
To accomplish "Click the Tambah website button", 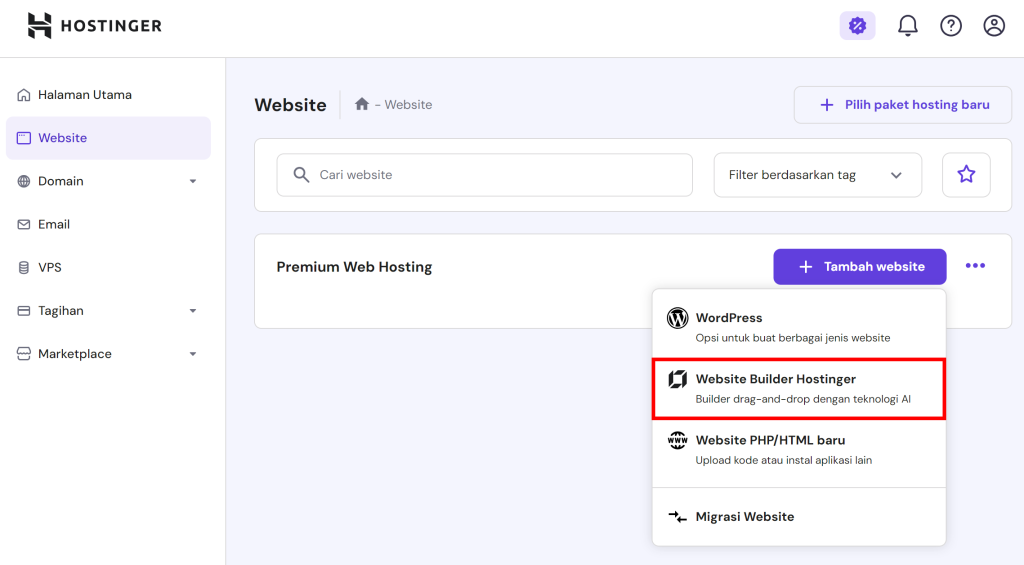I will pyautogui.click(x=859, y=267).
